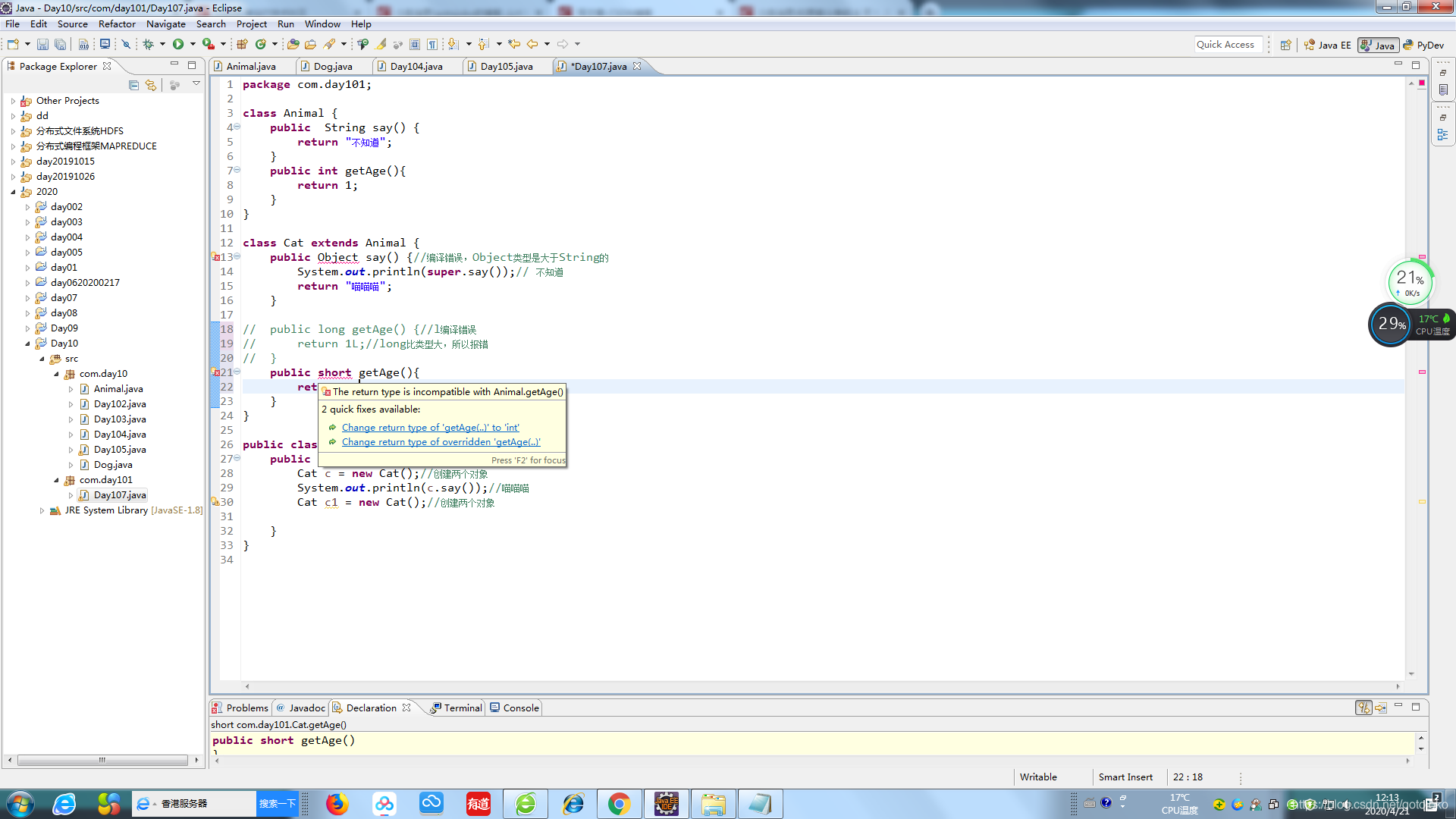Screen dimensions: 1456x819
Task: Open Chrome from the Windows taskbar
Action: pos(619,804)
